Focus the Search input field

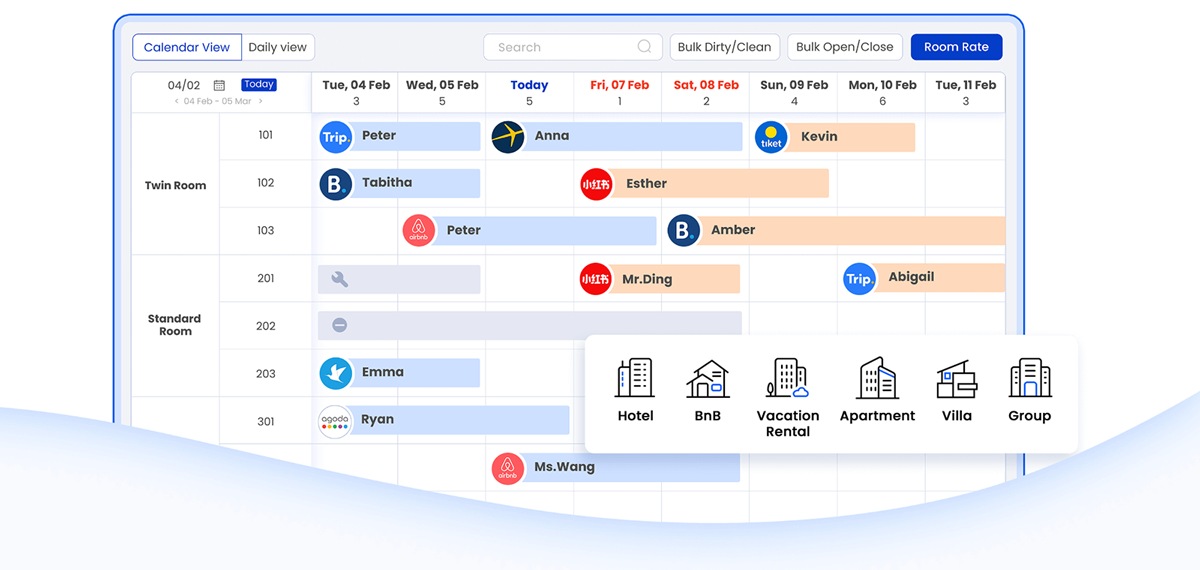pyautogui.click(x=560, y=47)
